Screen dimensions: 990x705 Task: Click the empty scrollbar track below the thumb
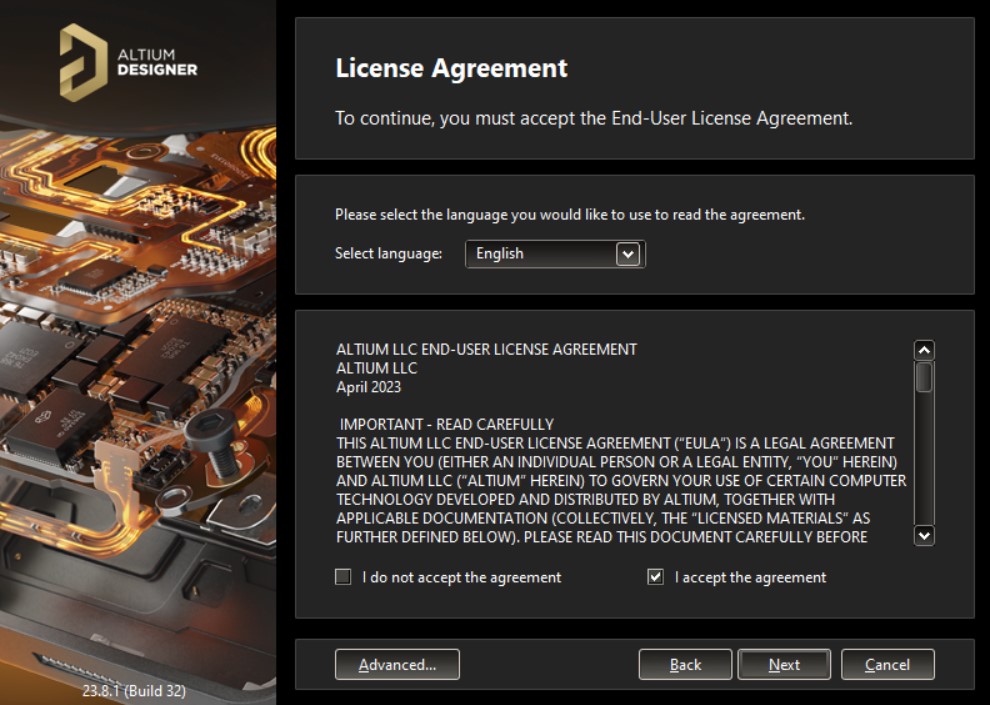(924, 460)
